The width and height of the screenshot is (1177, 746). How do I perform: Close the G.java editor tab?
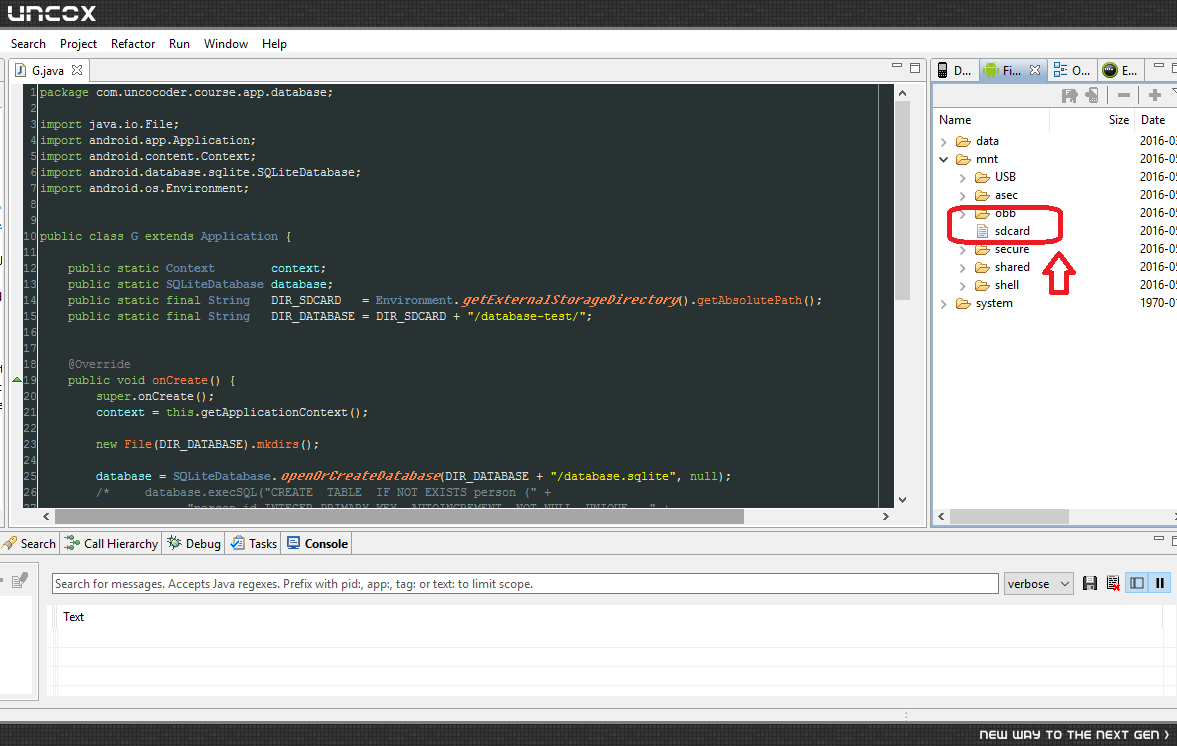(77, 70)
